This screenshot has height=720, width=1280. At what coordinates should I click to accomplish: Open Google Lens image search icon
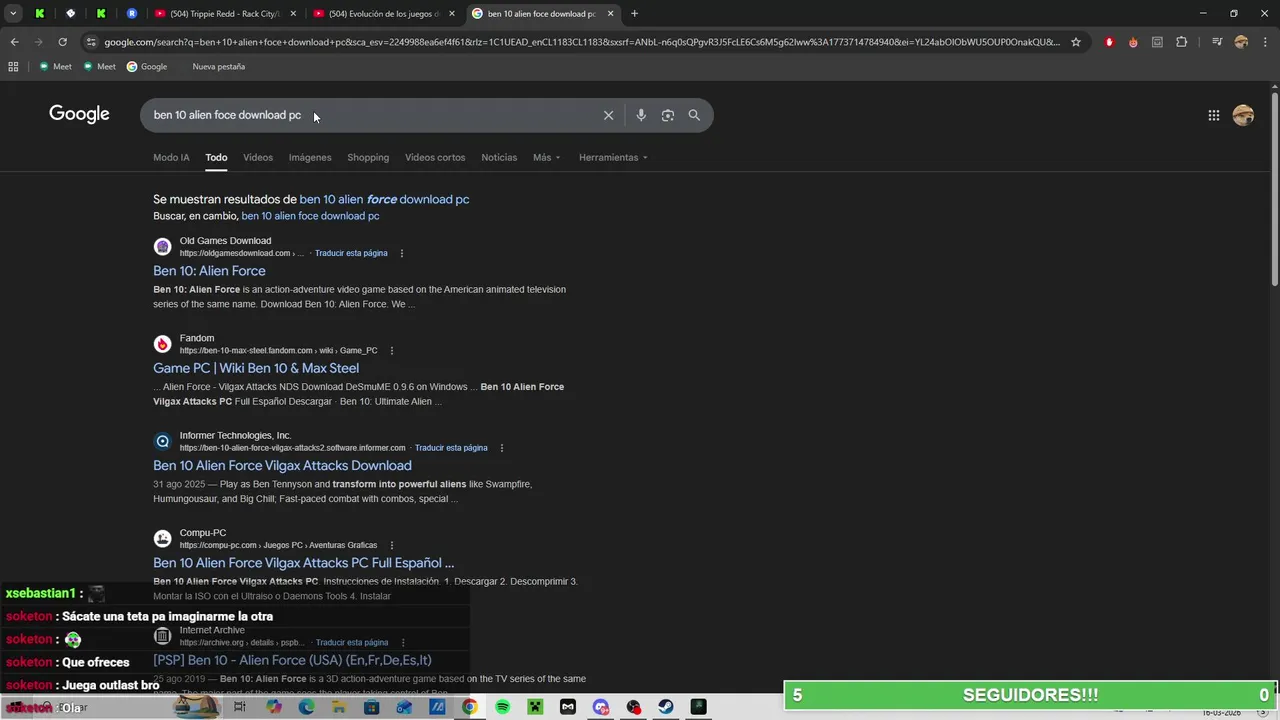tap(668, 115)
